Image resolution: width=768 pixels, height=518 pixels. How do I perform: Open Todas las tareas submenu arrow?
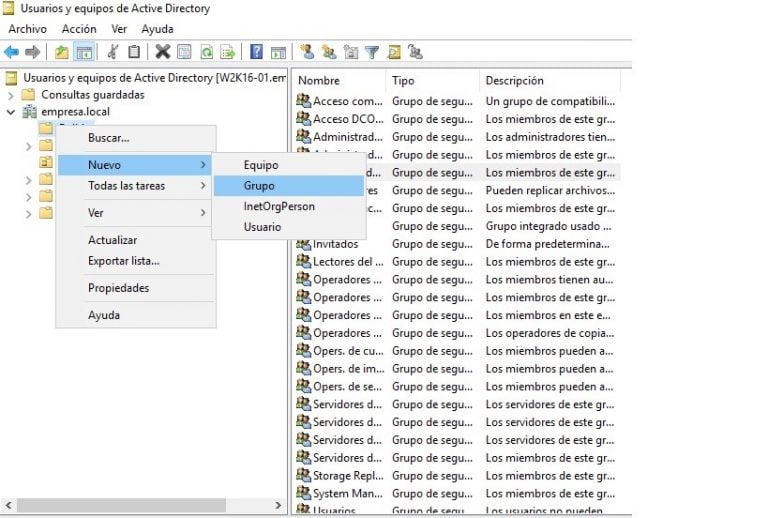click(x=203, y=186)
